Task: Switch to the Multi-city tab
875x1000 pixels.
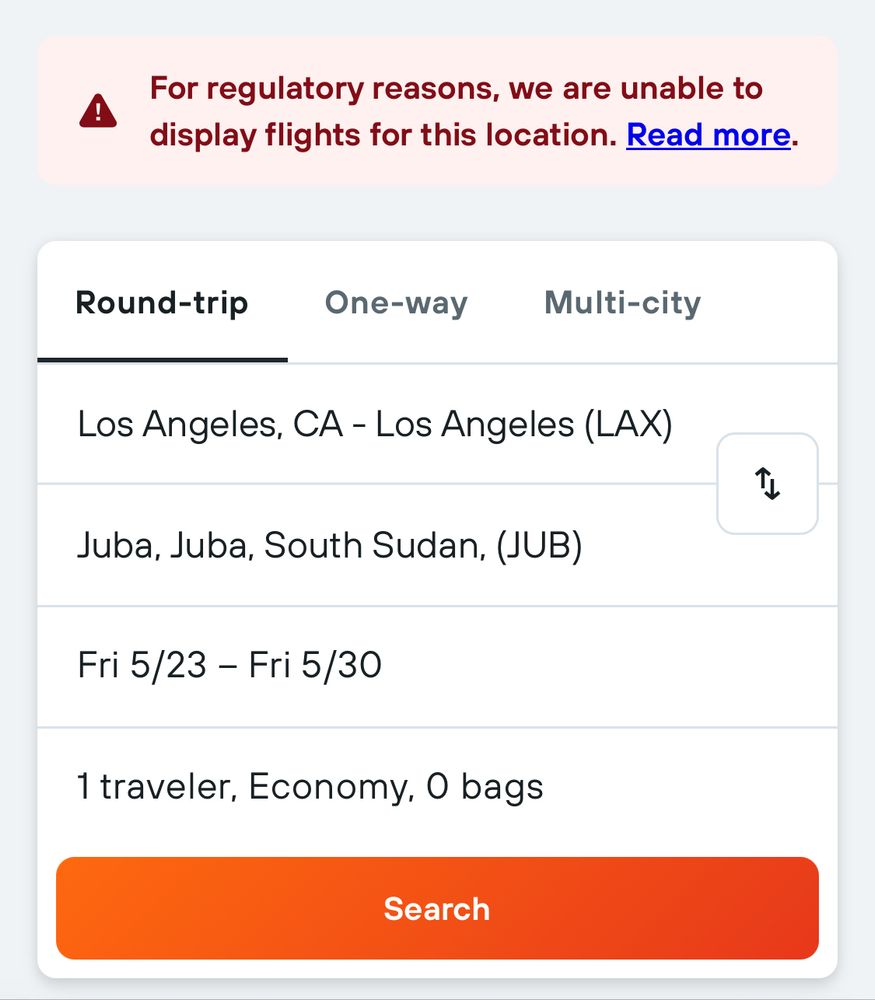Action: (622, 302)
